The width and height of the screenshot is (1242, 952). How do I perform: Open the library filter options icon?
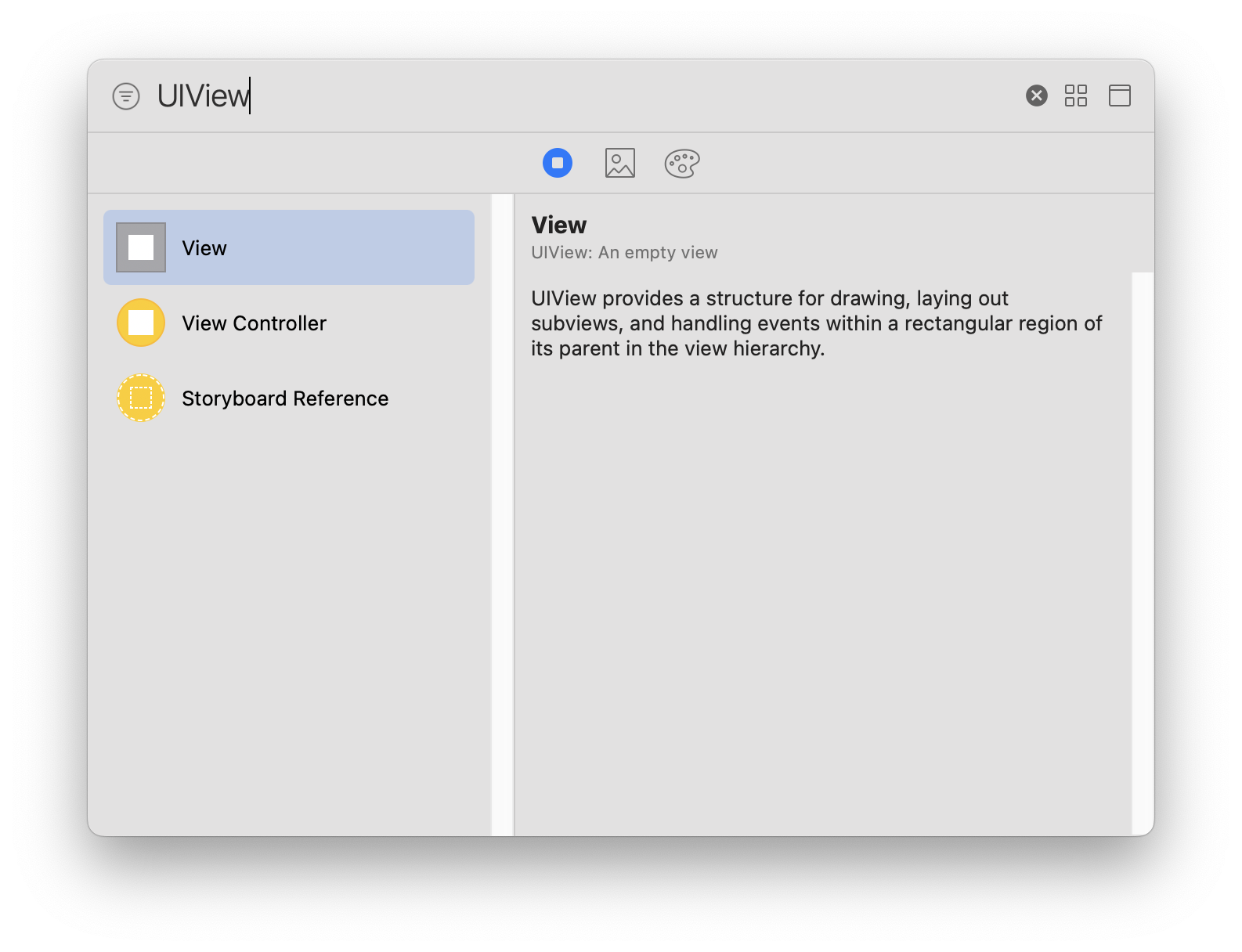coord(126,96)
